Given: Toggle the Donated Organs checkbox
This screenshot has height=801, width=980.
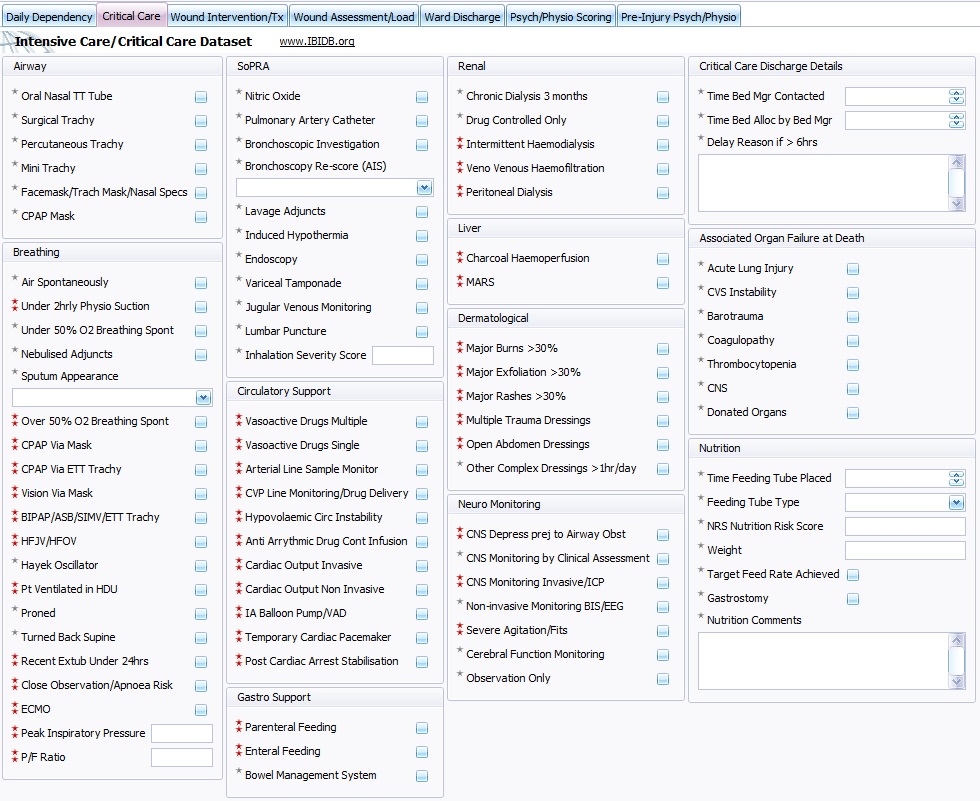Looking at the screenshot, I should coord(852,412).
